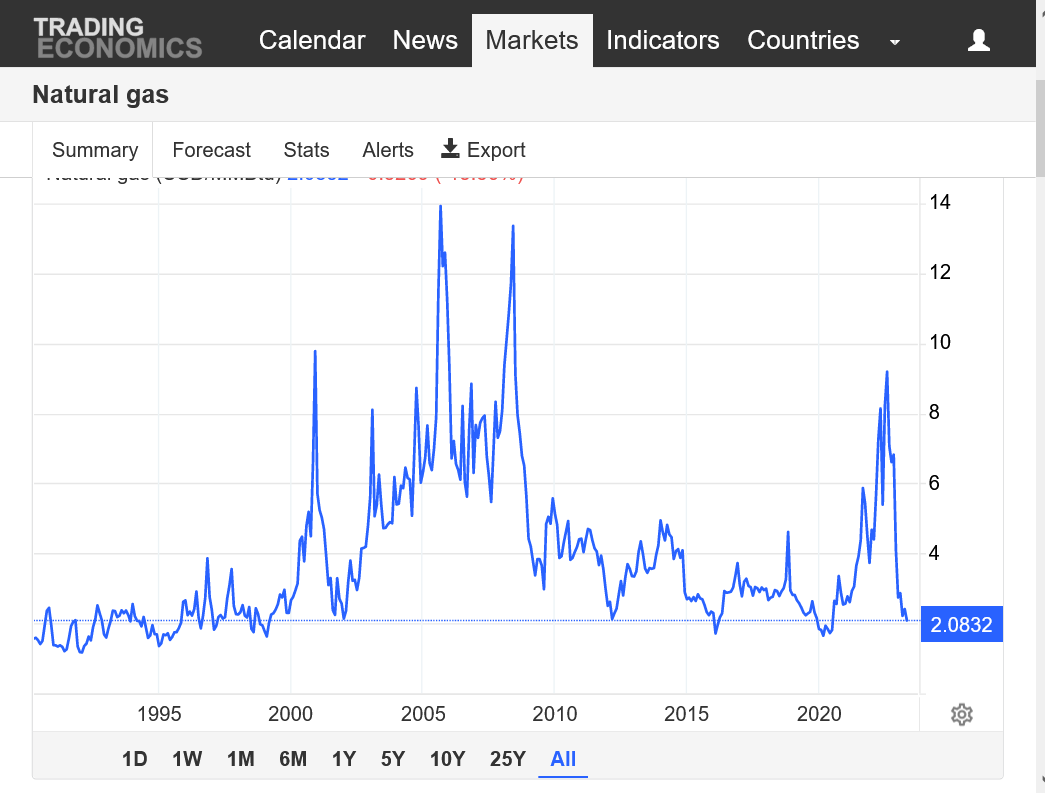Image resolution: width=1045 pixels, height=800 pixels.
Task: Open the Countries menu
Action: (x=803, y=40)
